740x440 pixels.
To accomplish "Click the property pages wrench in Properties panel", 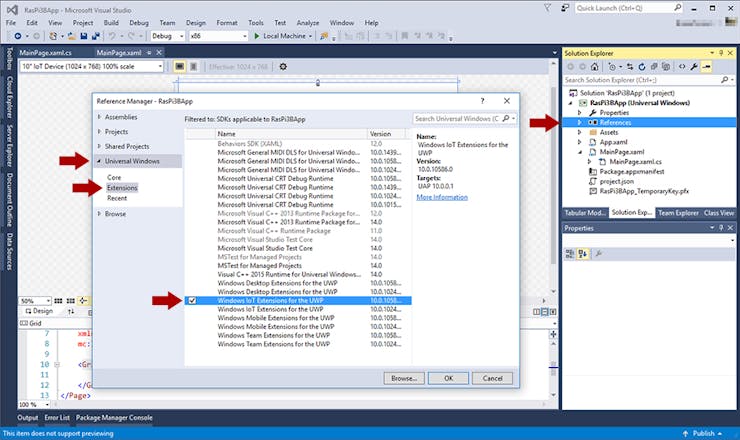I will 598,254.
